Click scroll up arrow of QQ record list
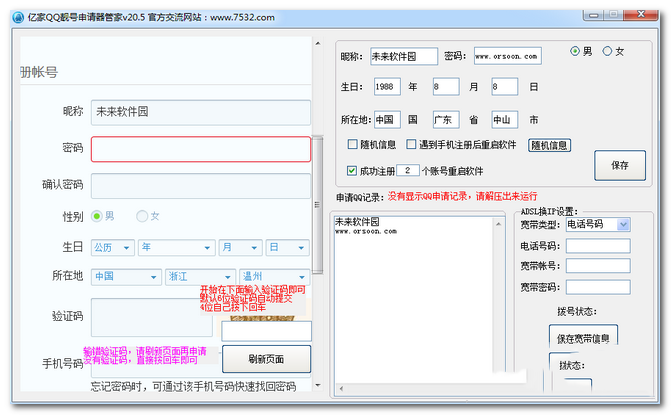671x415 pixels. pyautogui.click(x=498, y=224)
